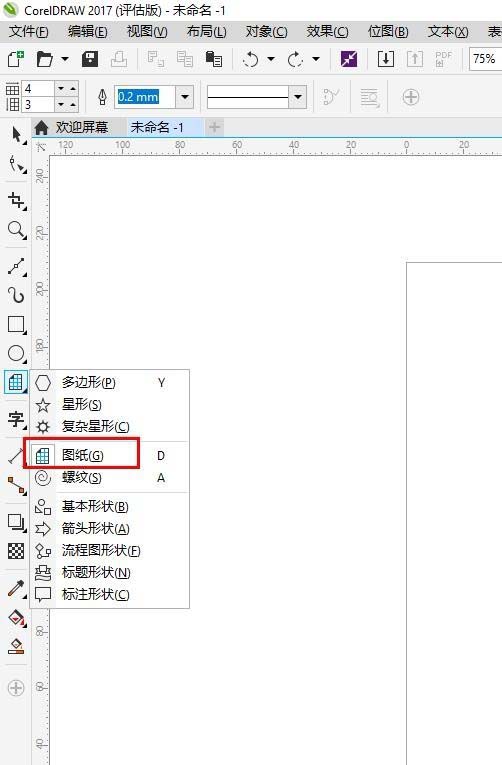Select the Shape edit tool
The image size is (502, 765).
click(x=17, y=164)
